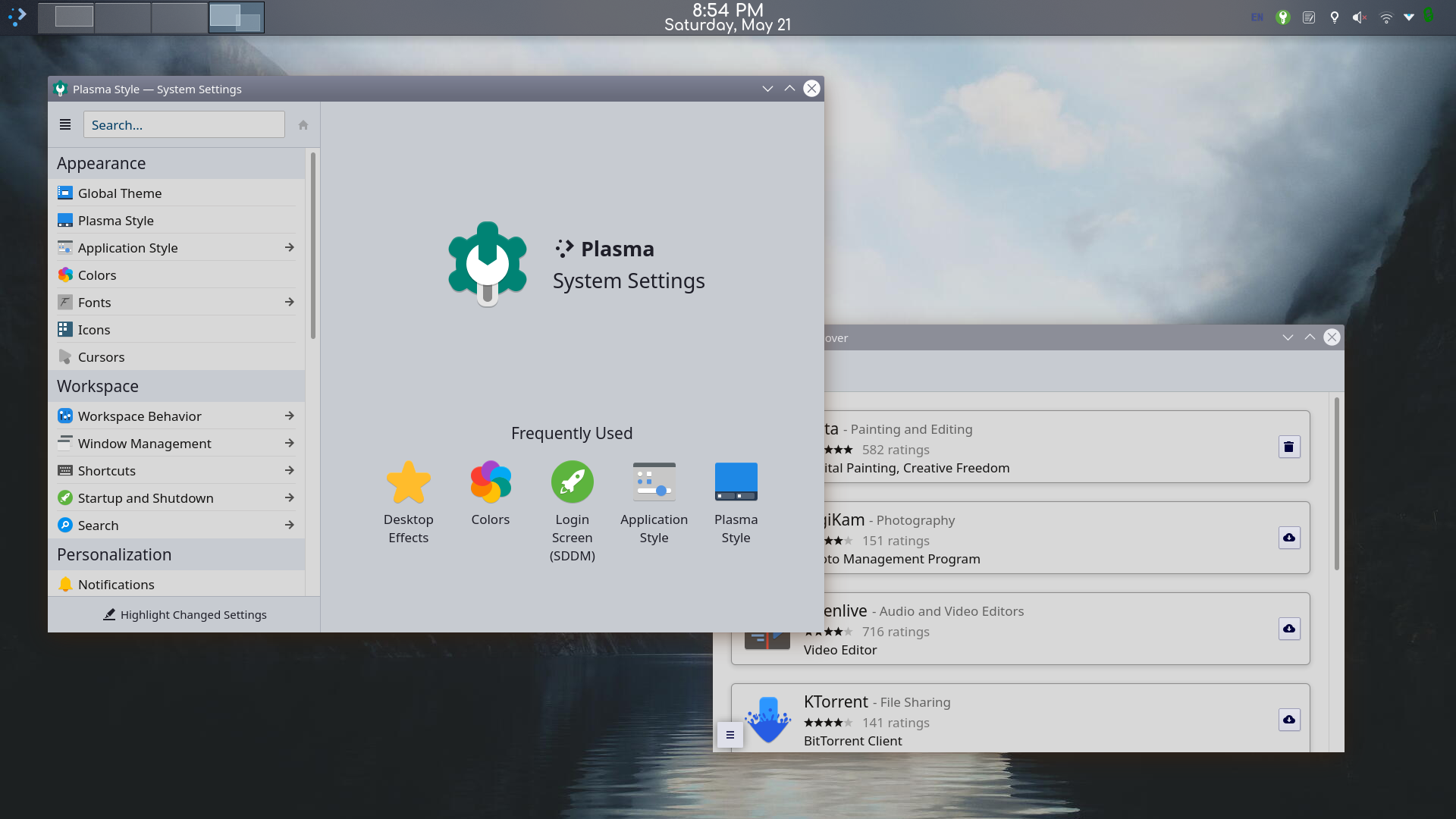Click '716 ratings' text in Discover
Viewport: 1456px width, 819px height.
(x=896, y=632)
